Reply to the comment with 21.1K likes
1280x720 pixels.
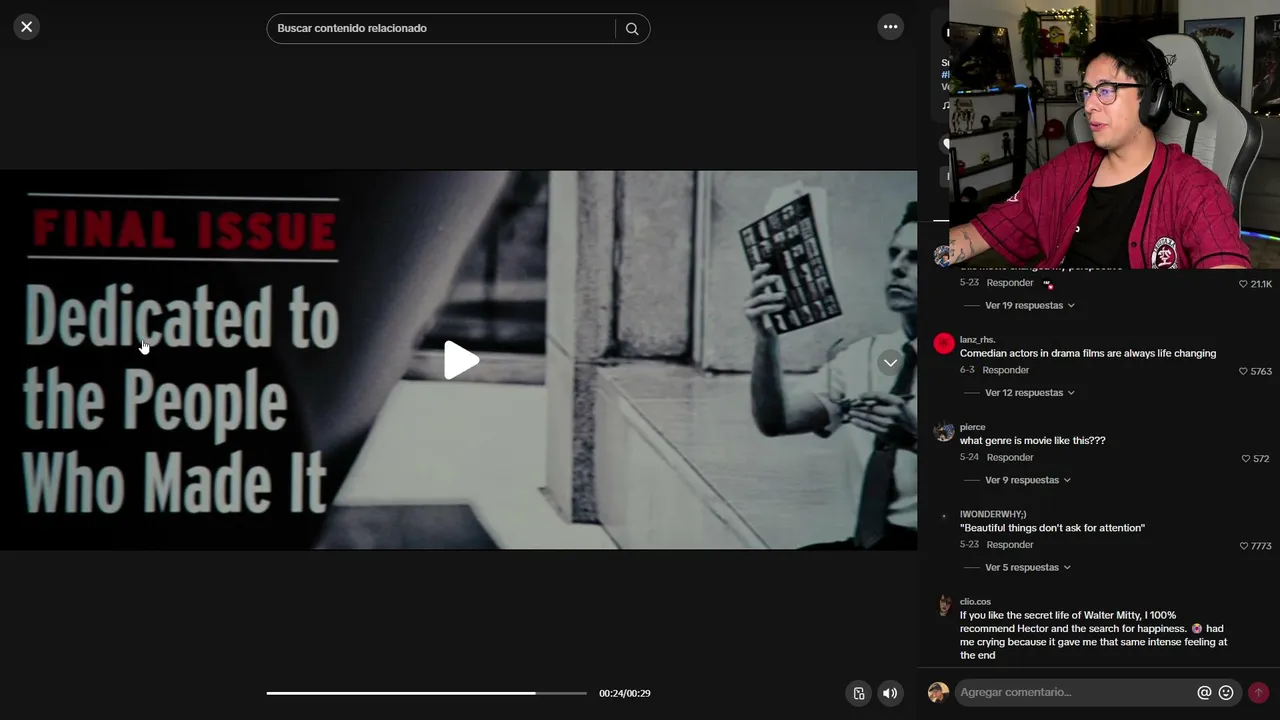pos(1010,283)
